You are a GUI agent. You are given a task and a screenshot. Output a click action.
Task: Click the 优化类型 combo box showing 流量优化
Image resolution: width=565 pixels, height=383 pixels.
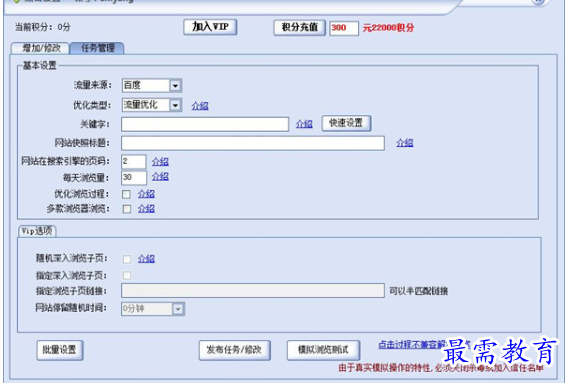click(152, 105)
